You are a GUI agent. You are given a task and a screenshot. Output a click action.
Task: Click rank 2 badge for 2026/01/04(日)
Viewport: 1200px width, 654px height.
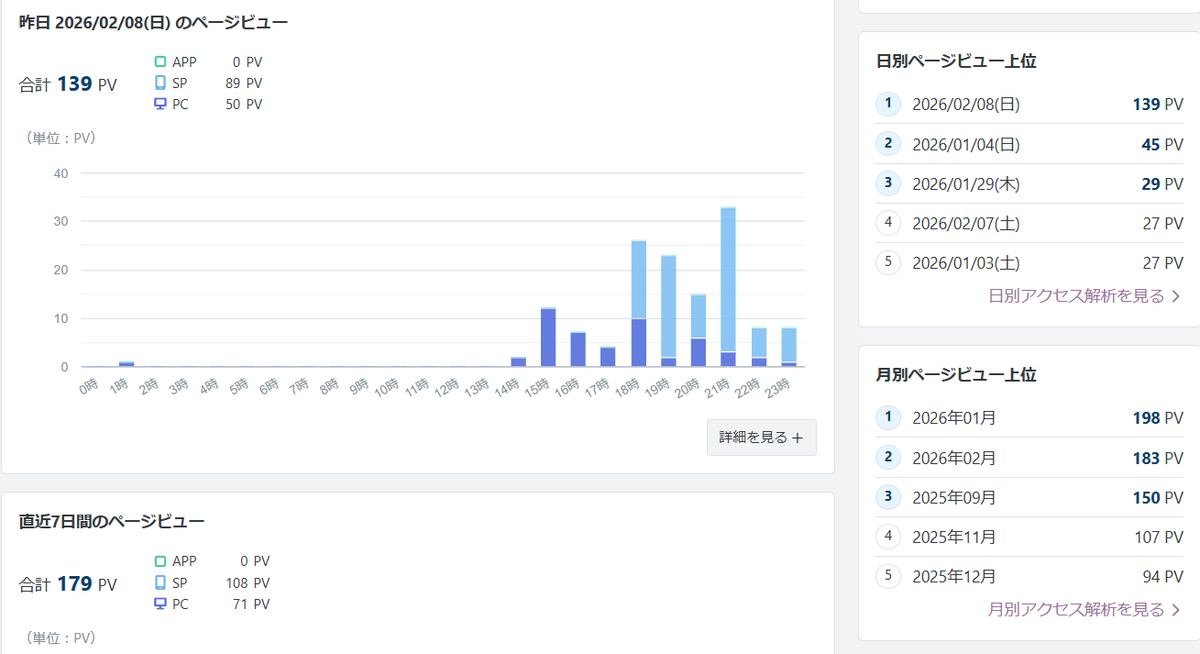pos(888,144)
